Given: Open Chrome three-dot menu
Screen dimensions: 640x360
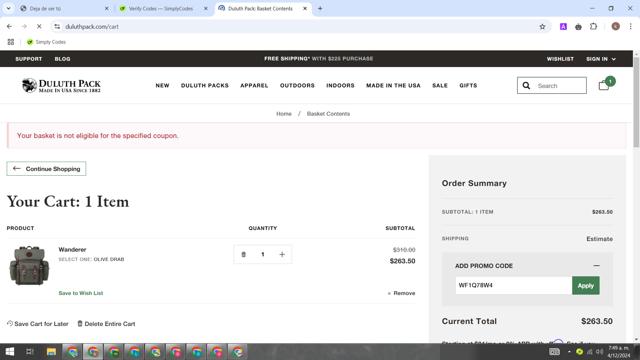Looking at the screenshot, I should (x=630, y=27).
